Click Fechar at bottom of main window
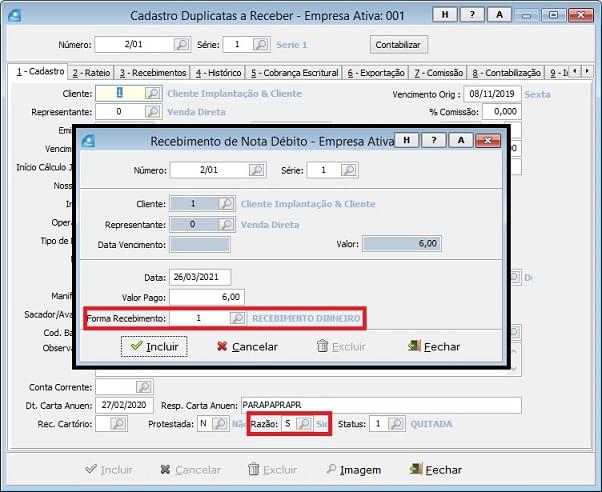 tap(436, 470)
